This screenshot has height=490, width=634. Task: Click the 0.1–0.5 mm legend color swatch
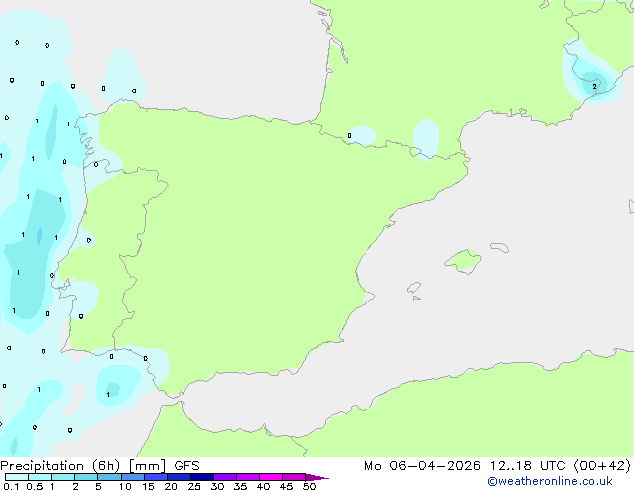17,477
